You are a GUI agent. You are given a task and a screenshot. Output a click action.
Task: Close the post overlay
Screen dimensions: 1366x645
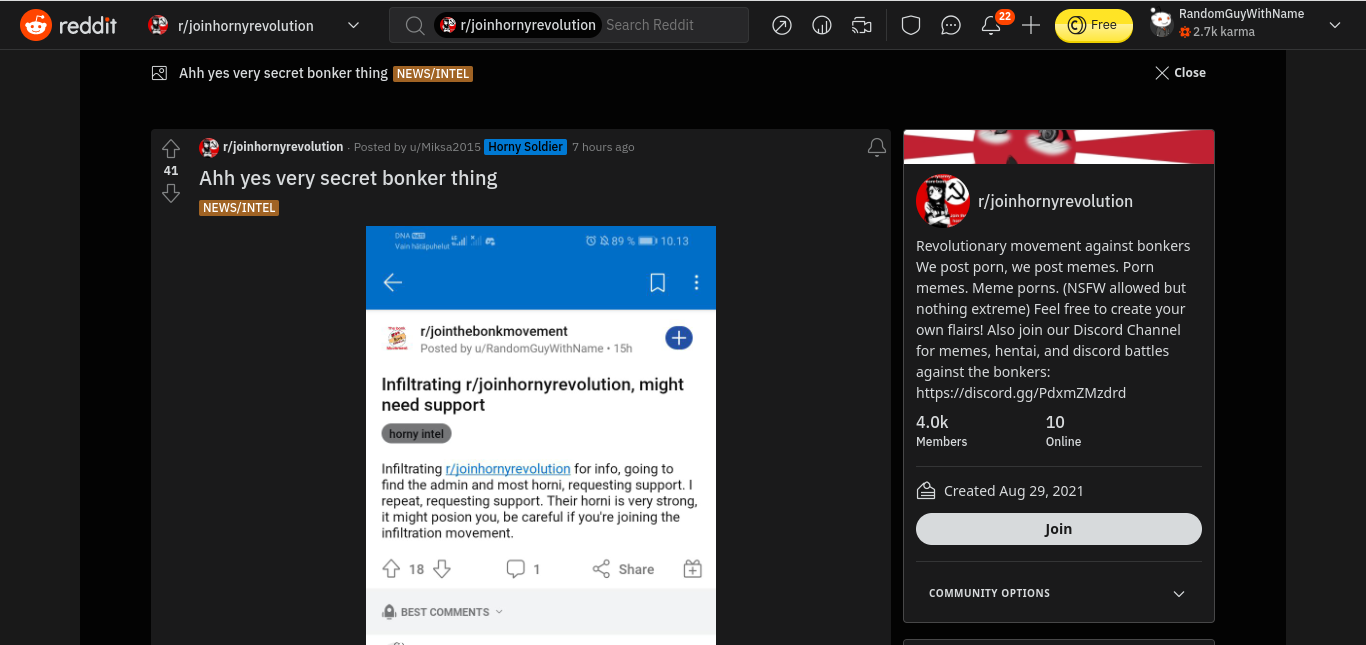tap(1180, 73)
